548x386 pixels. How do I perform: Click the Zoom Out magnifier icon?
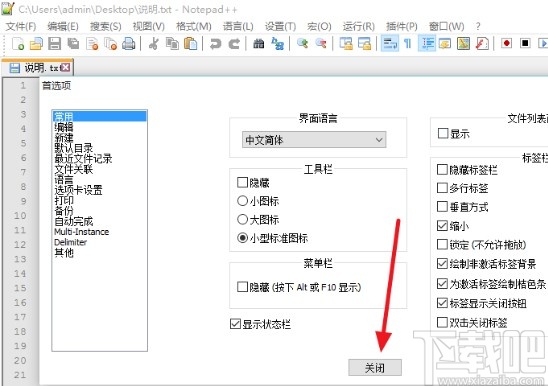click(x=321, y=44)
